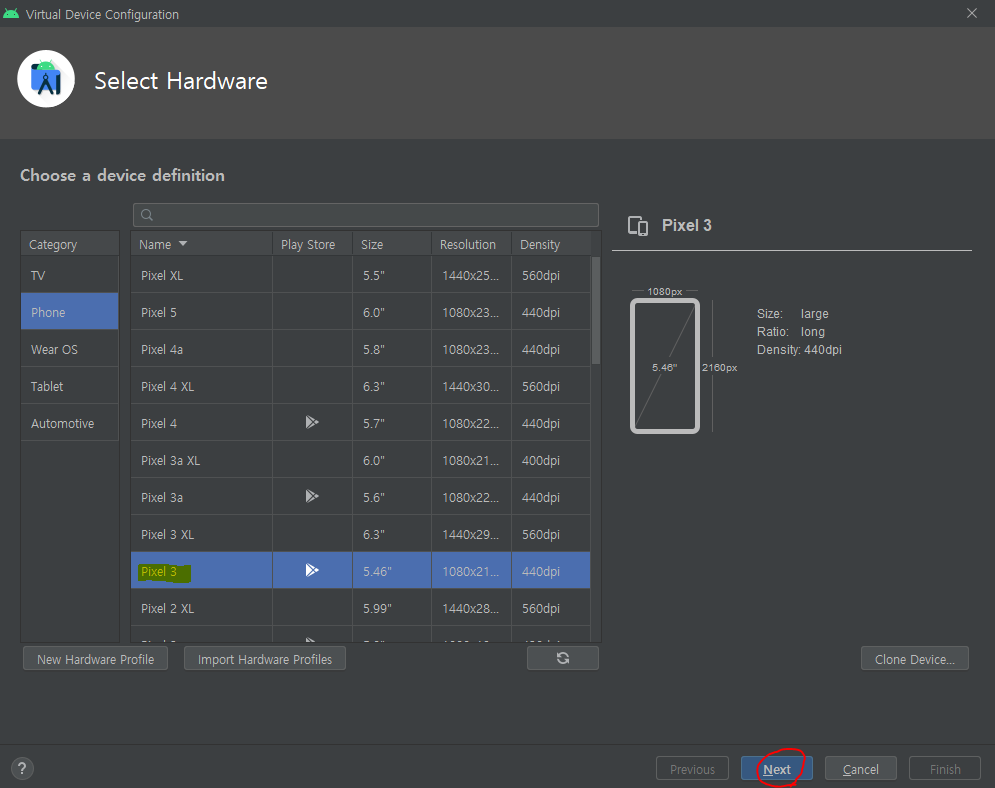995x788 pixels.
Task: Select the Pixel 4 XL device row
Action: coord(360,386)
